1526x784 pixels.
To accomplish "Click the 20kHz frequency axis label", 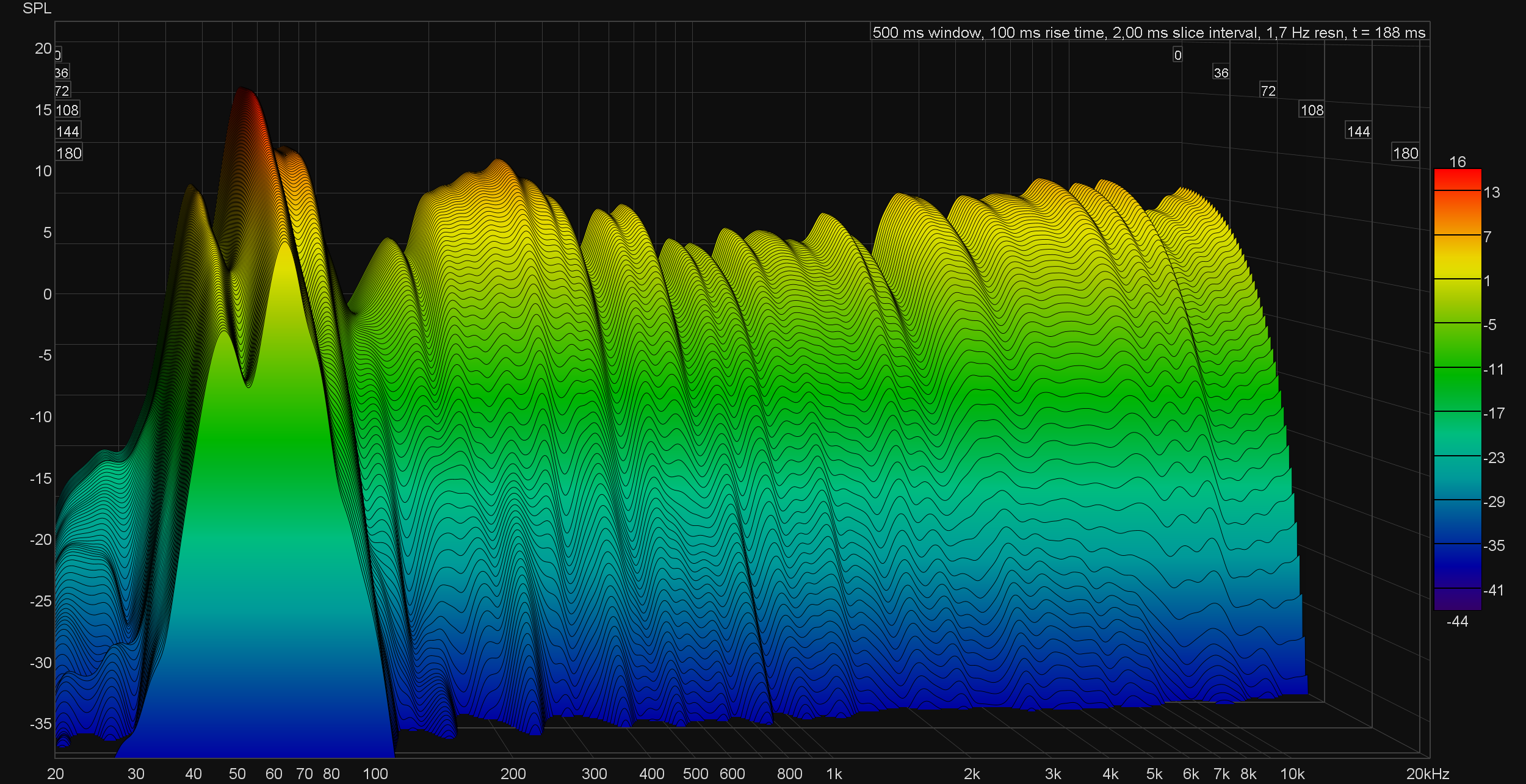I will click(1427, 774).
